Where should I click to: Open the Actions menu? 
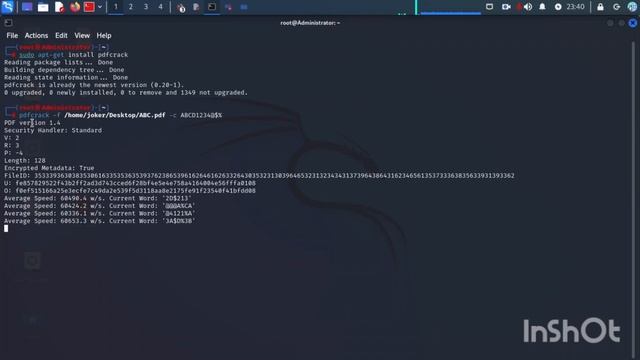(36, 36)
